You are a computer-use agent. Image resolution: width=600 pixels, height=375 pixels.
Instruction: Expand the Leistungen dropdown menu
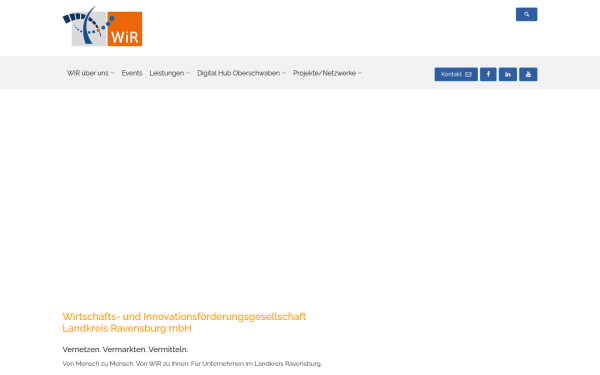point(170,73)
